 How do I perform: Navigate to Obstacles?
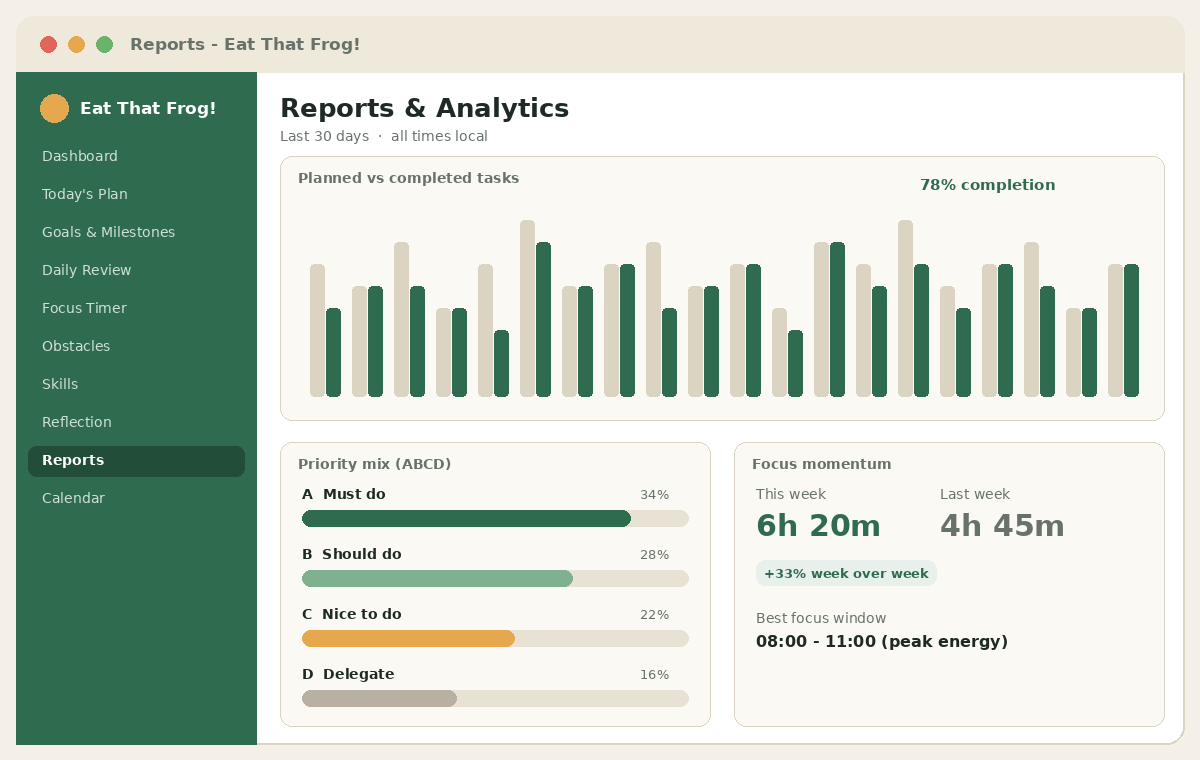coord(76,346)
